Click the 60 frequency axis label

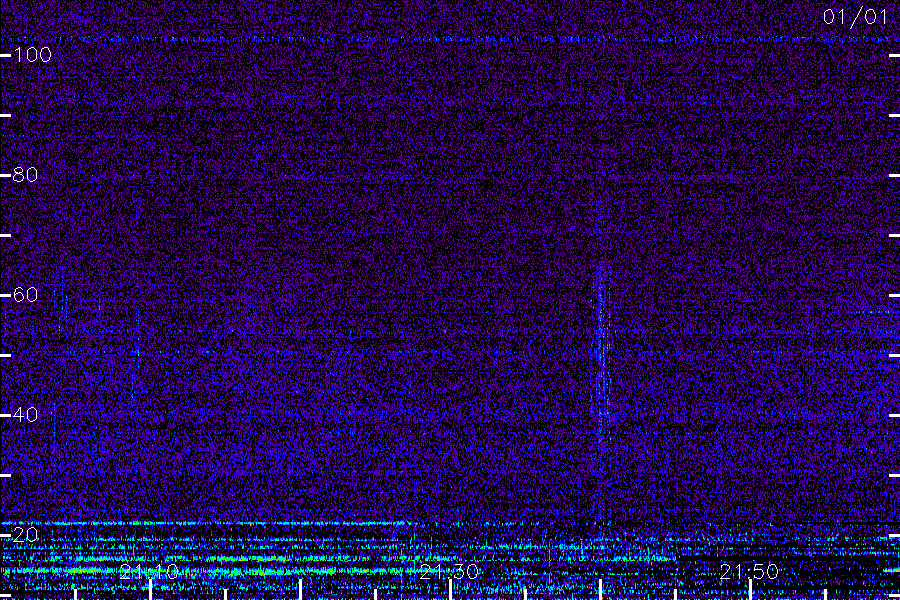tap(25, 295)
